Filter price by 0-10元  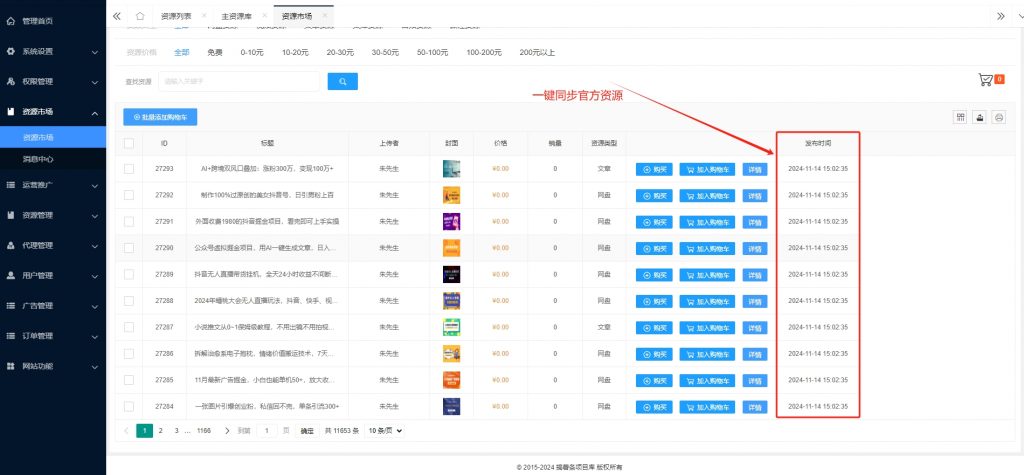(252, 52)
